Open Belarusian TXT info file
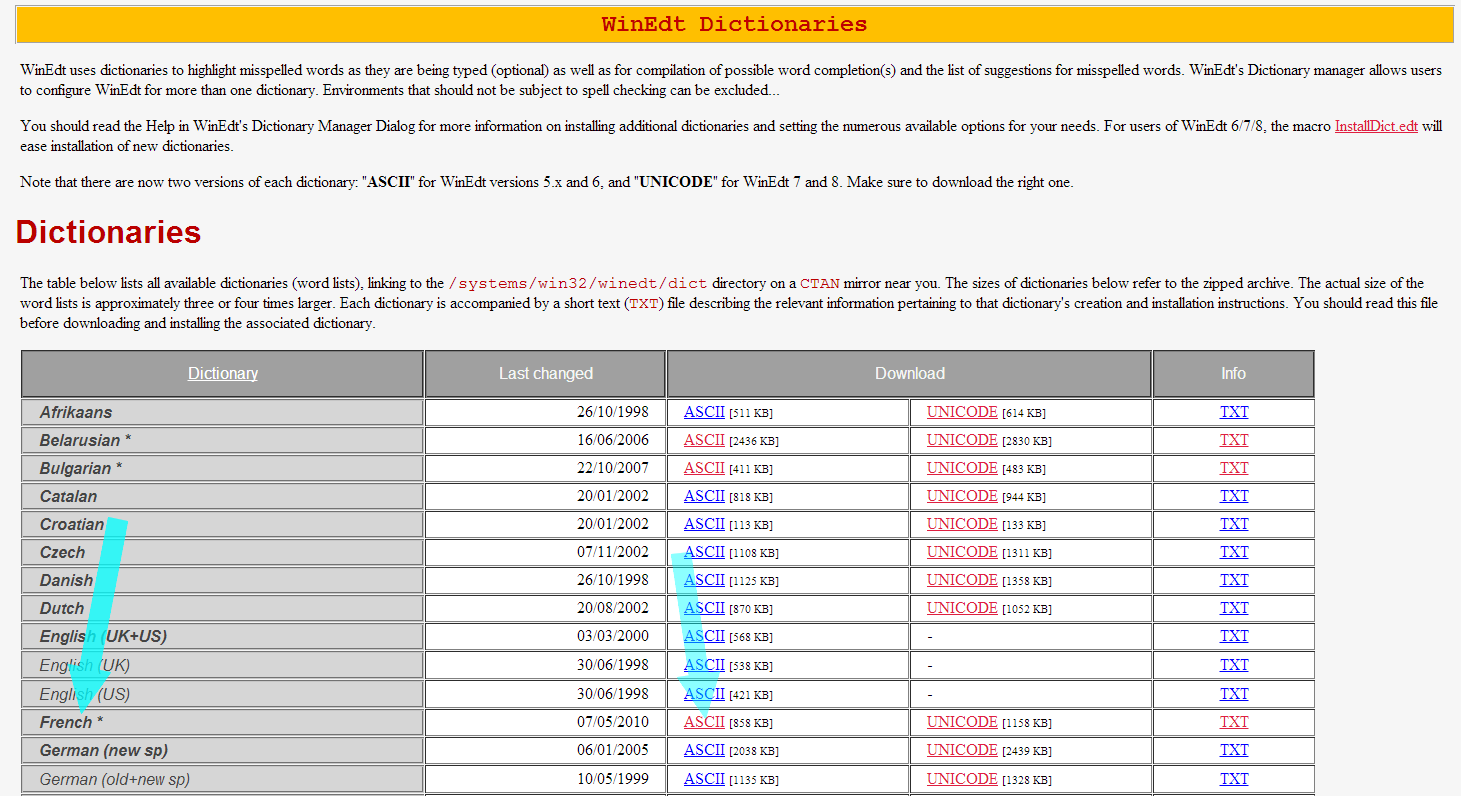The width and height of the screenshot is (1461, 796). coord(1234,440)
